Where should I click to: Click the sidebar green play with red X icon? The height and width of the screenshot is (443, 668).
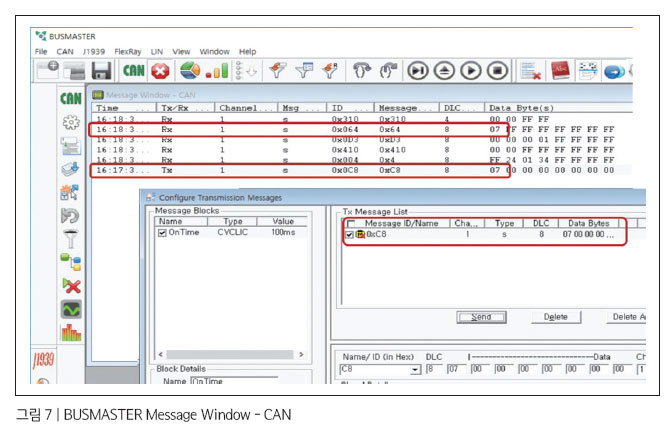tap(71, 285)
